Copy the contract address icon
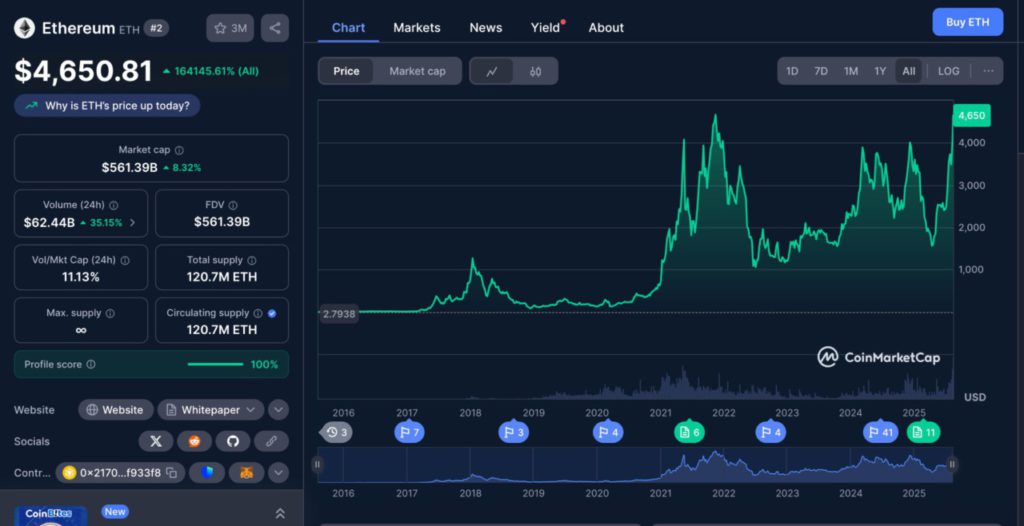Screen dimensions: 1024x526 coord(171,472)
